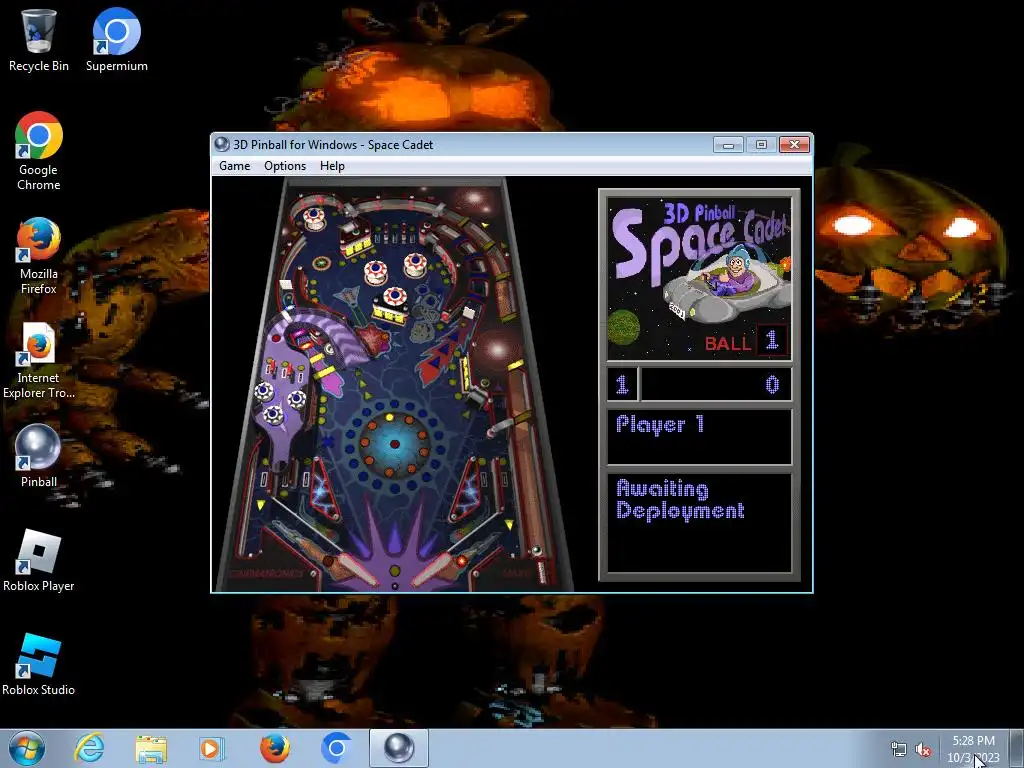Close the 3D Pinball window
The width and height of the screenshot is (1024, 768).
[795, 144]
